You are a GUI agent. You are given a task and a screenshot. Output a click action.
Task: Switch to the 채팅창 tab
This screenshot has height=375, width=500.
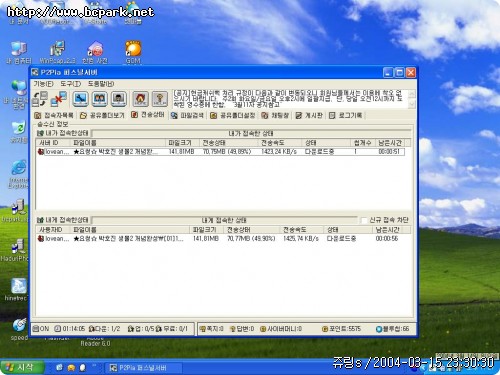tap(275, 115)
